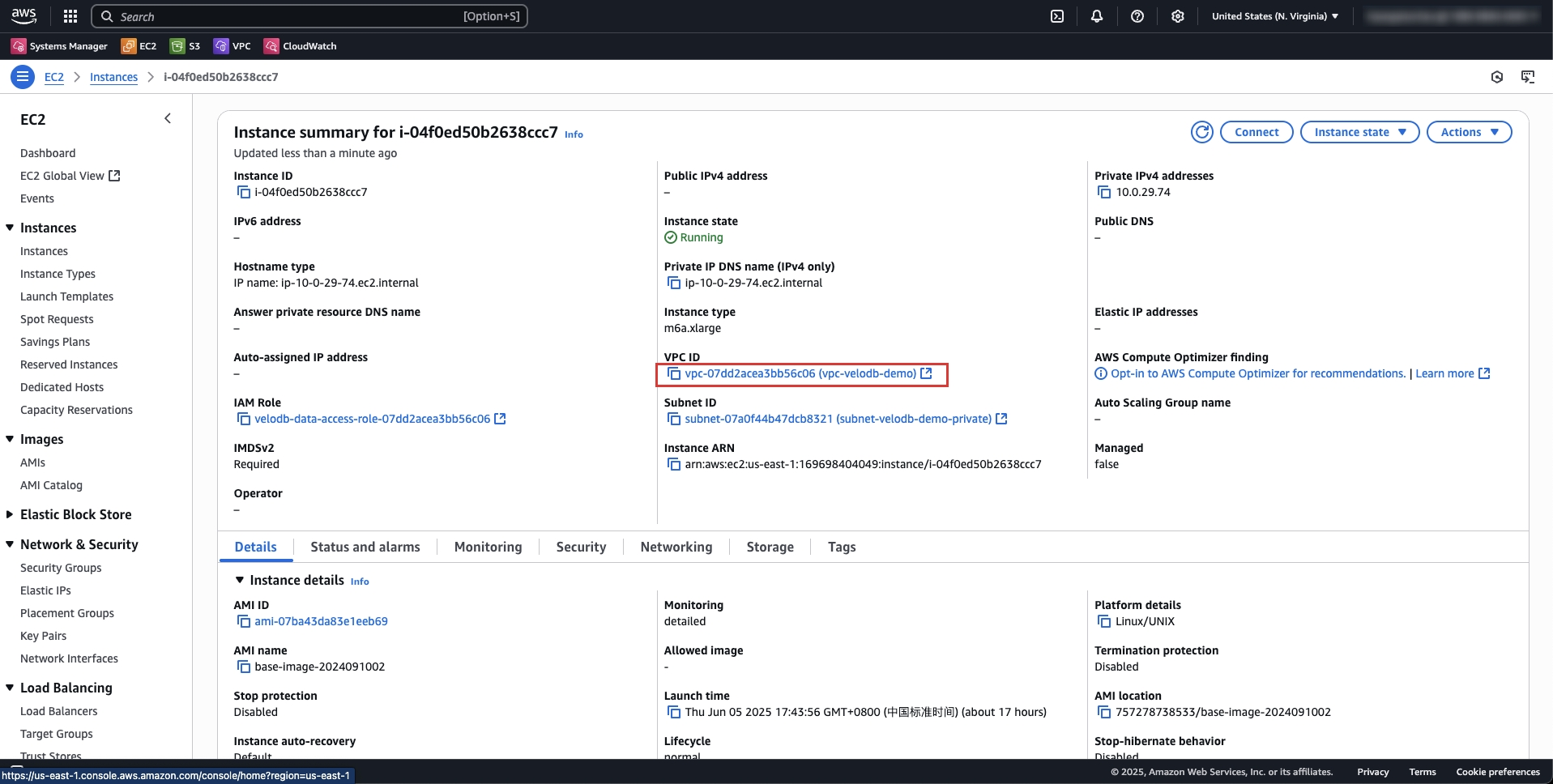Open the Opt-in to AWS Compute Optimizer link
Viewport: 1553px width, 784px height.
coord(1258,373)
